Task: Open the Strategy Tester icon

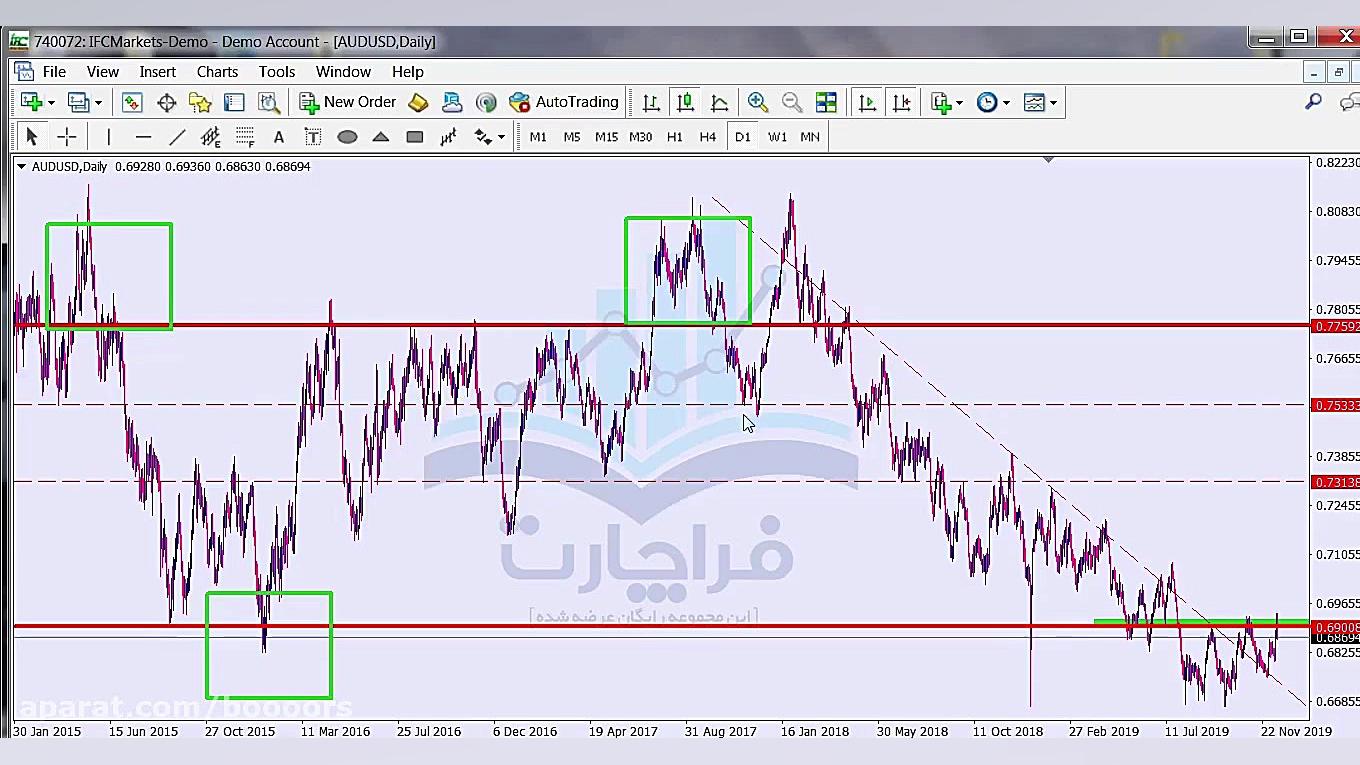Action: 268,102
